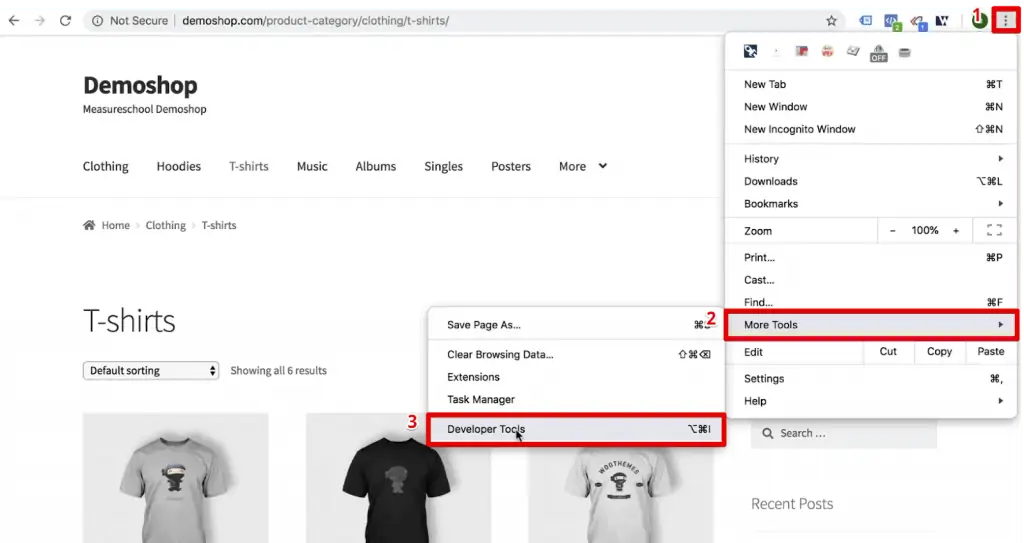Click the round red badge extension in menu
The width and height of the screenshot is (1024, 543).
coord(827,52)
